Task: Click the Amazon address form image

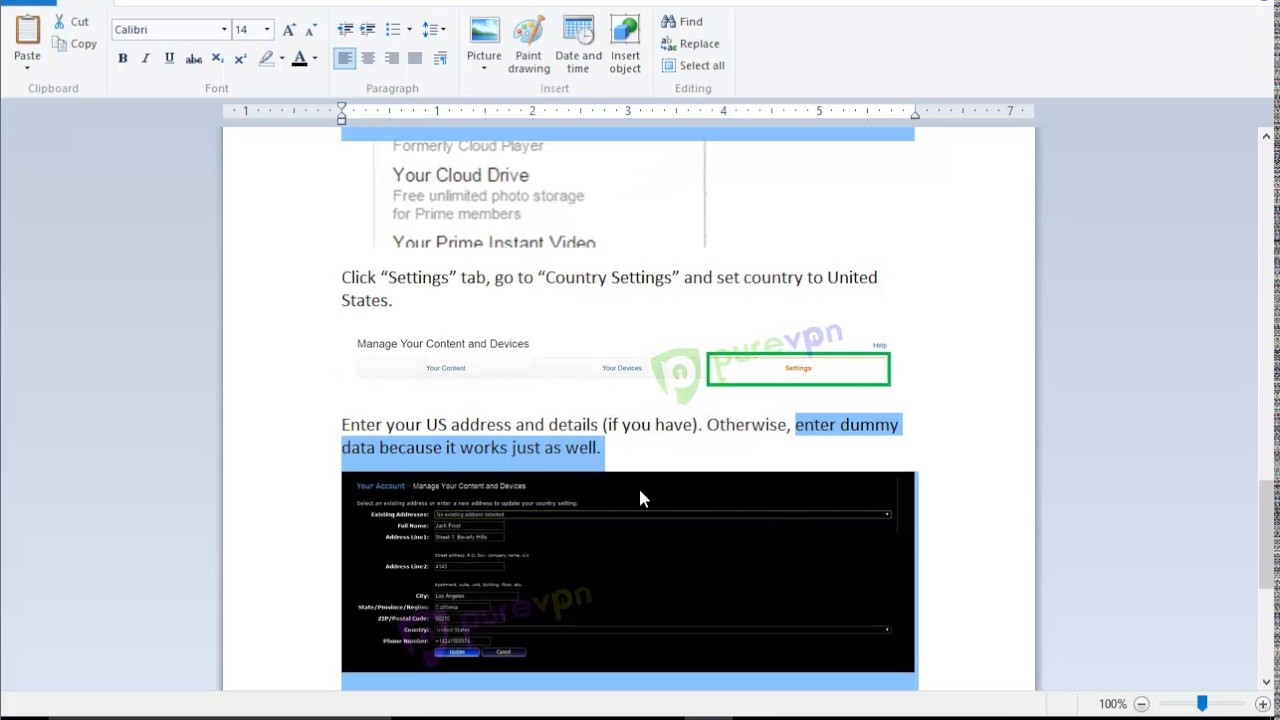Action: (627, 572)
